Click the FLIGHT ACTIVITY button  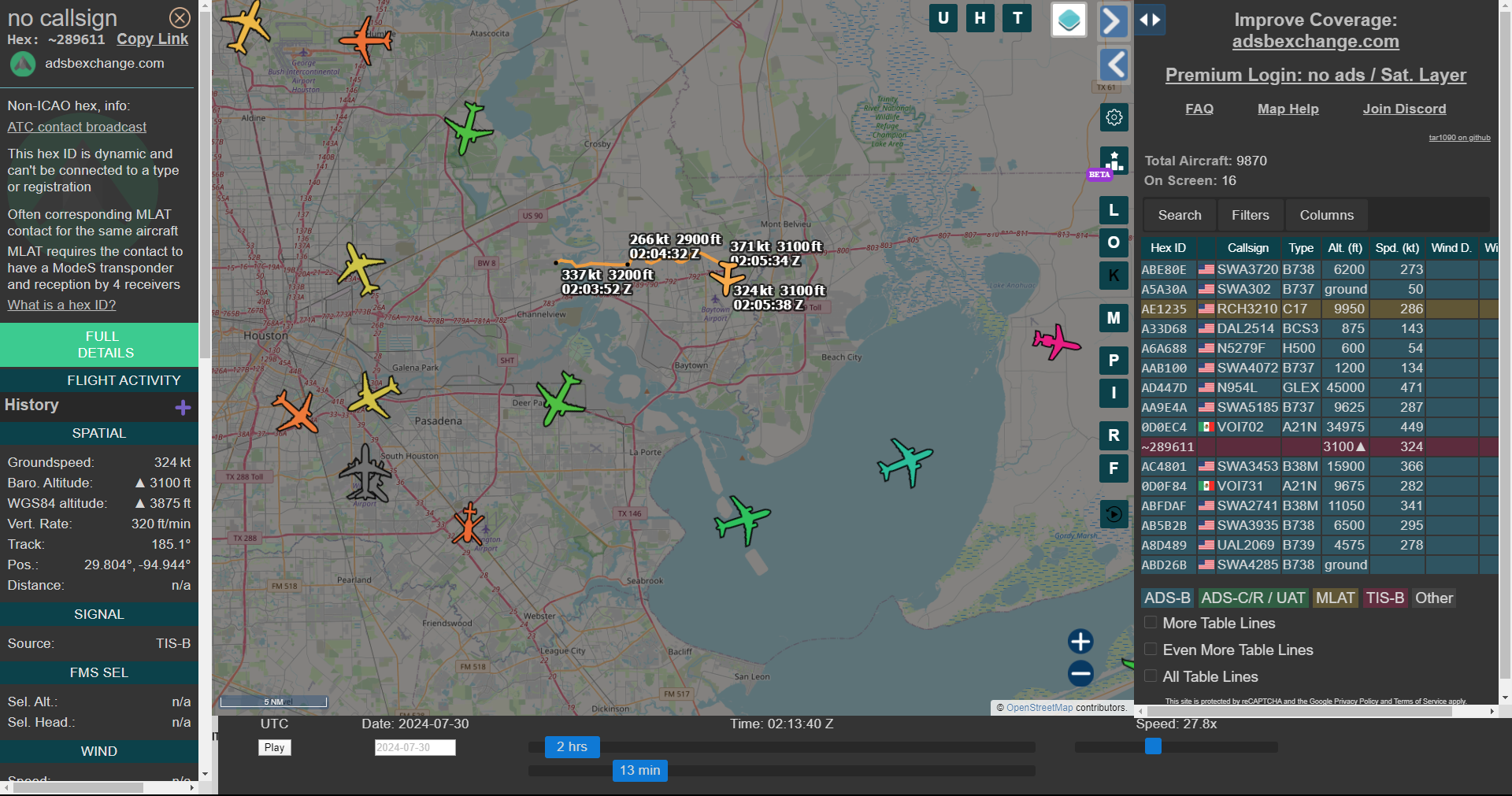tap(99, 380)
